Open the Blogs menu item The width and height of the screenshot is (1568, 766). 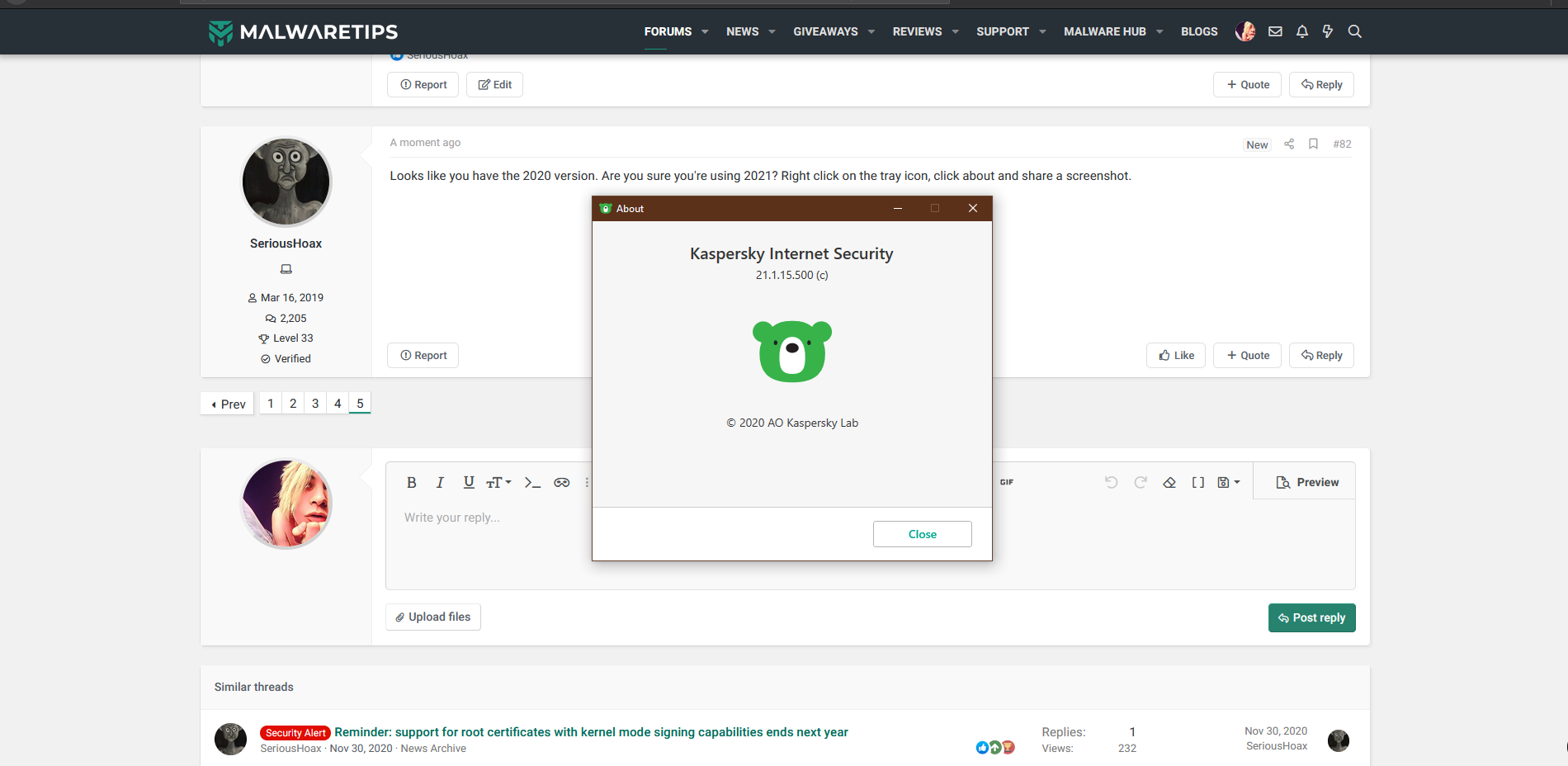pyautogui.click(x=1199, y=31)
